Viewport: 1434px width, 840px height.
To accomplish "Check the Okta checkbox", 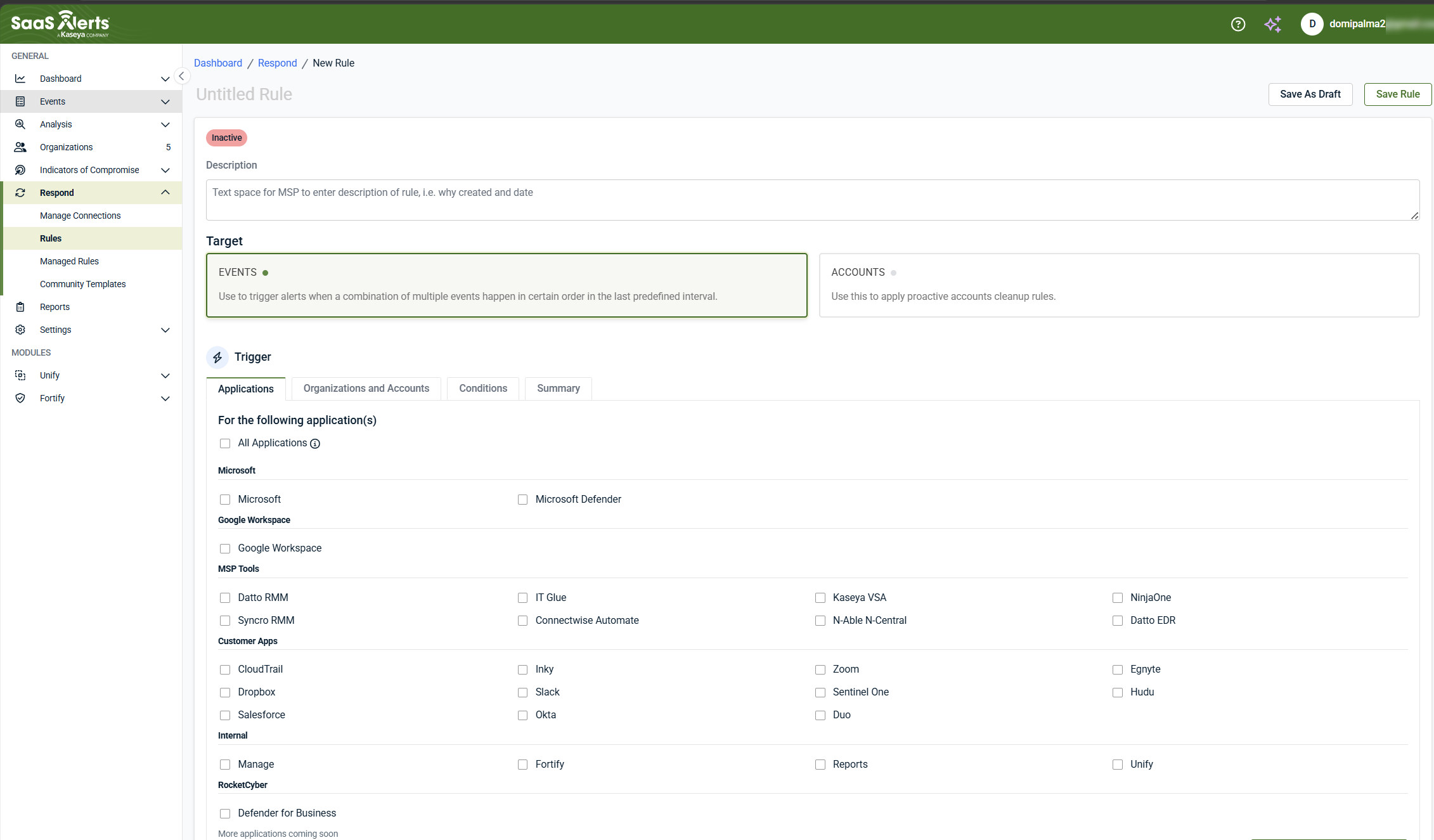I will point(522,715).
